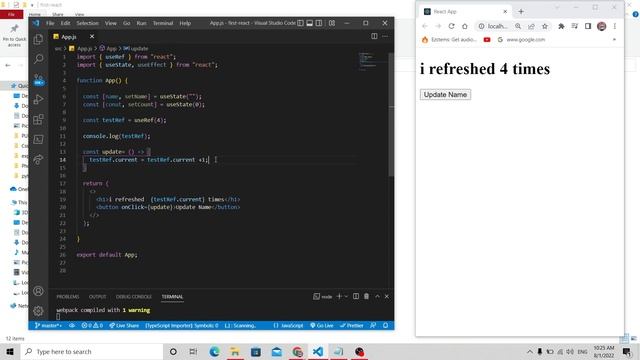Switch to the PROBLEMS panel tab
640x360 pixels.
pos(68,297)
